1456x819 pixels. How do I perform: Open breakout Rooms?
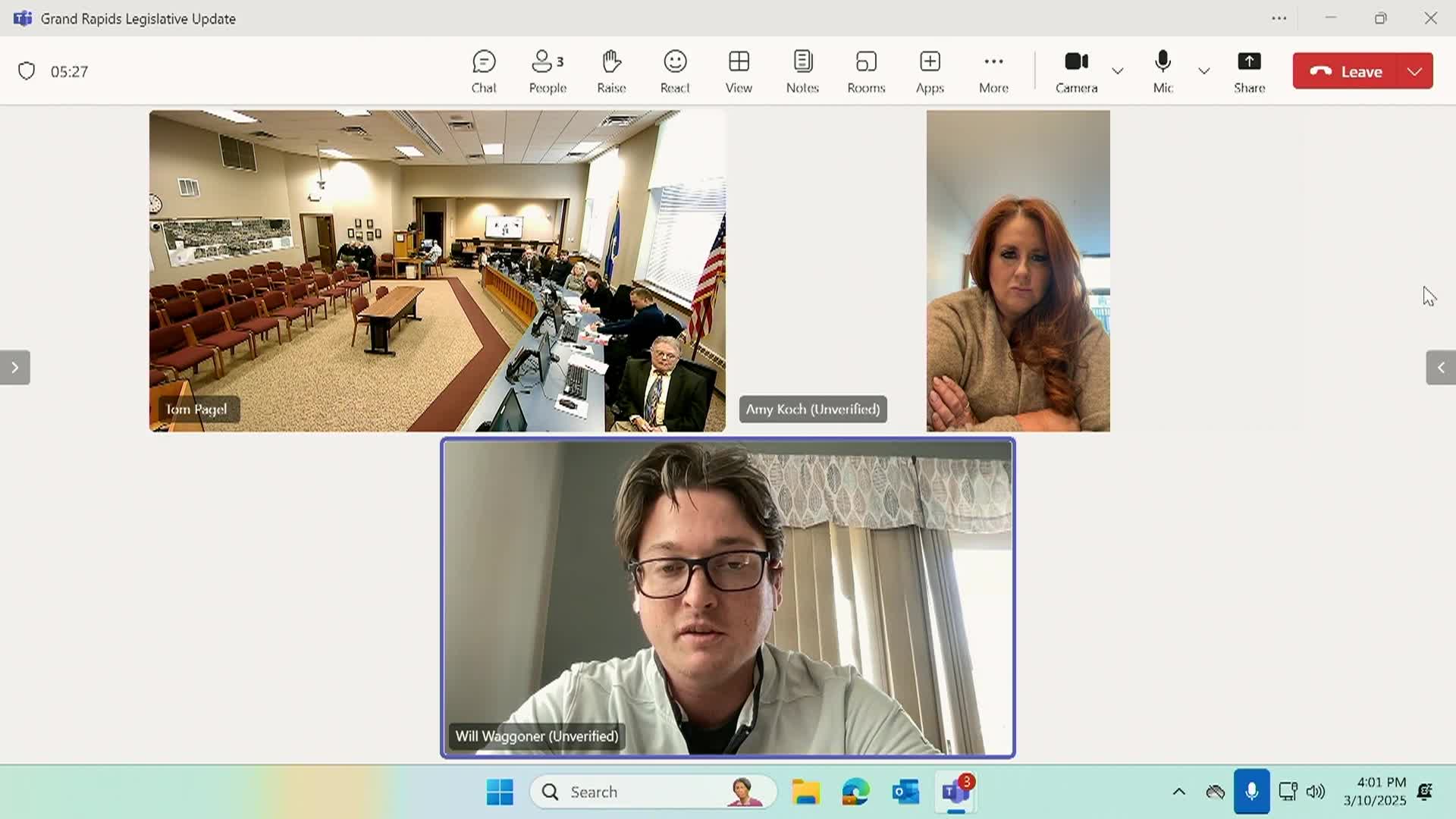pyautogui.click(x=866, y=71)
